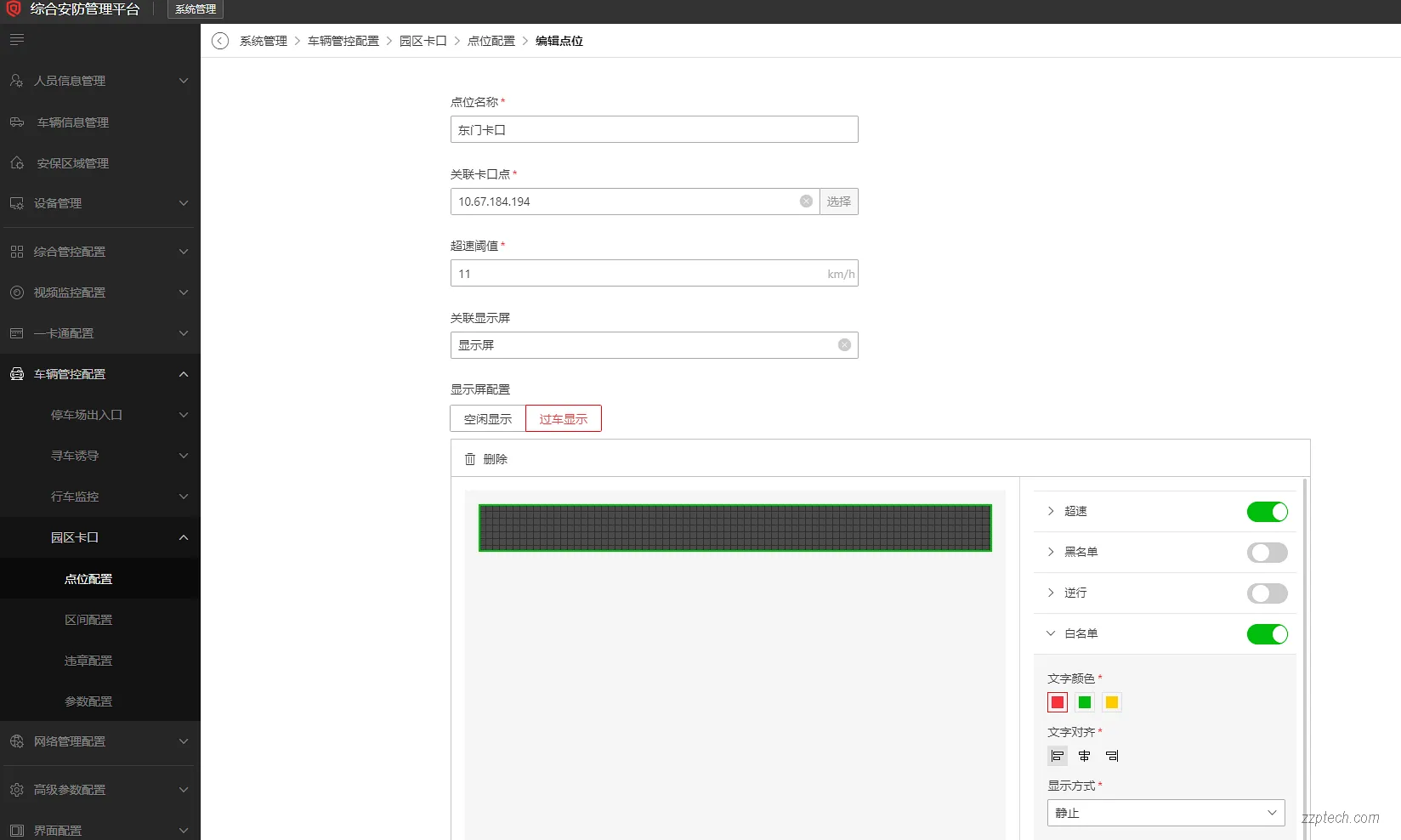Click the 删除 trash icon above the screen preview
Screen dimensions: 1401x840
click(469, 459)
